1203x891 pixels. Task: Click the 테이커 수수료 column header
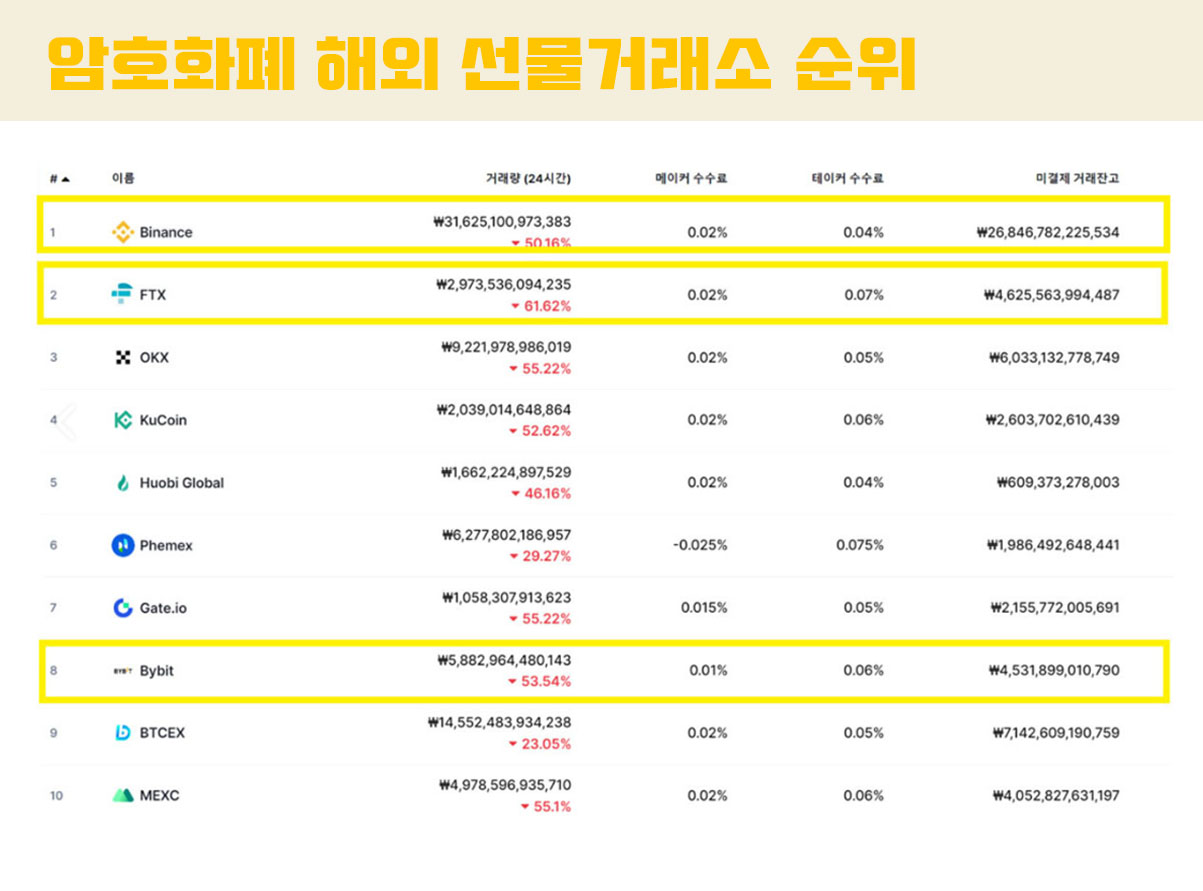coord(847,179)
